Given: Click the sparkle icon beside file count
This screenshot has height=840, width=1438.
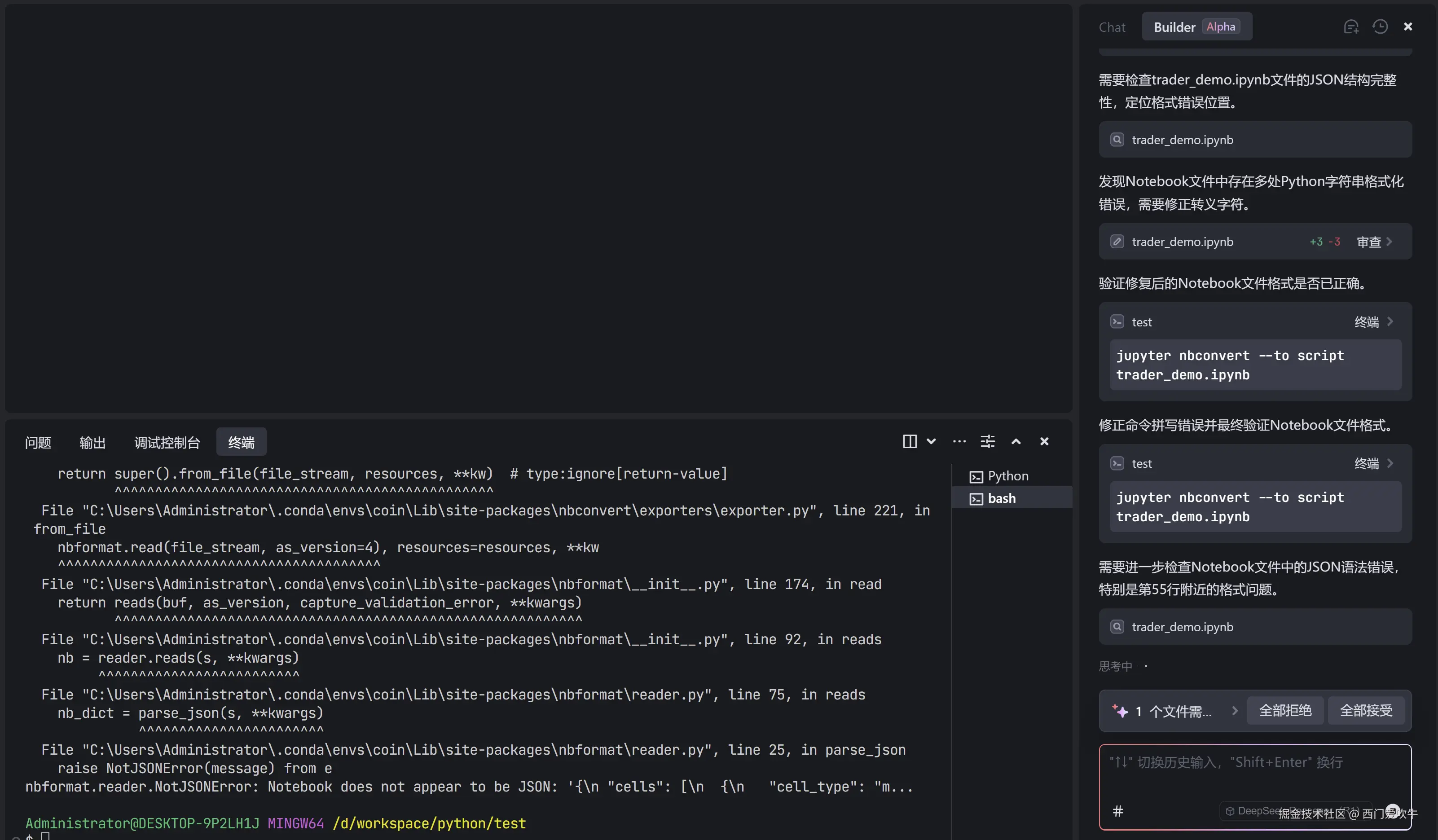Looking at the screenshot, I should point(1120,711).
